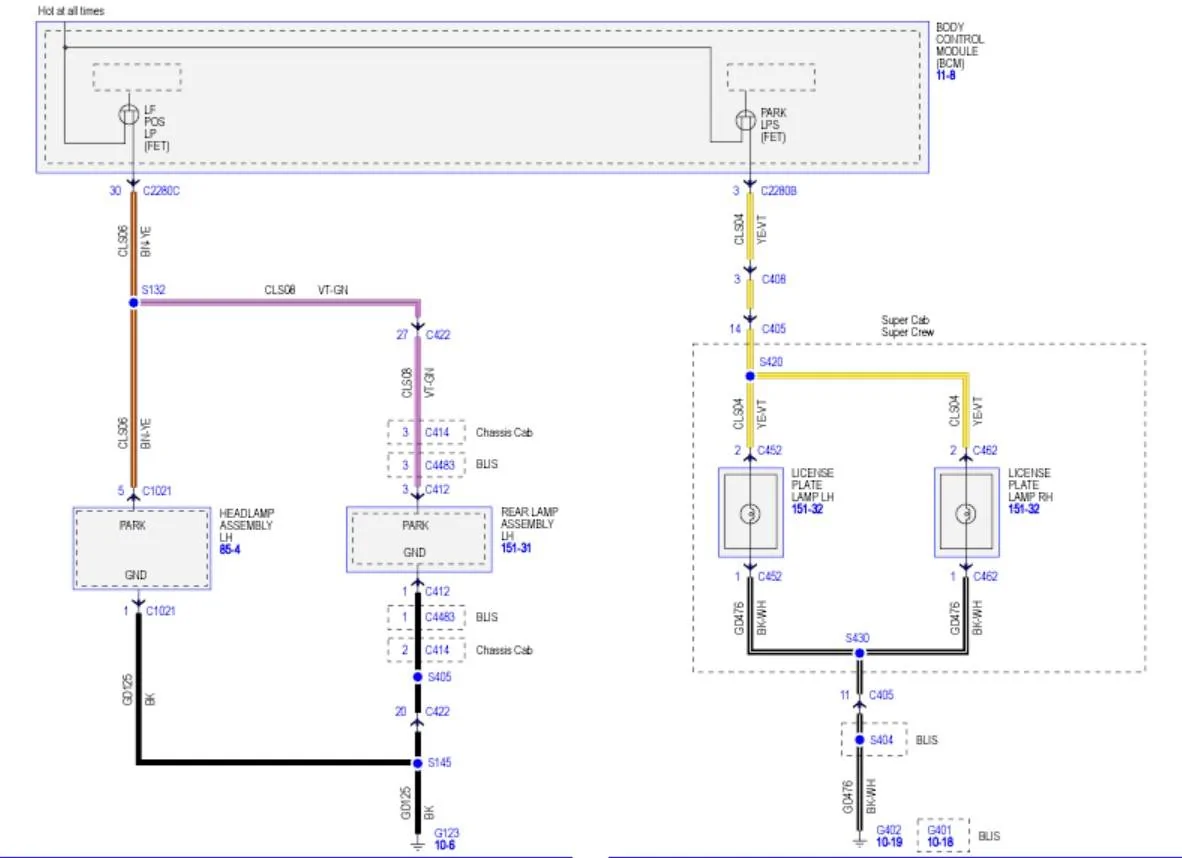1182x858 pixels.
Task: Select the 'HEADLAMP ASSEMBLY LH' label
Action: 247,525
